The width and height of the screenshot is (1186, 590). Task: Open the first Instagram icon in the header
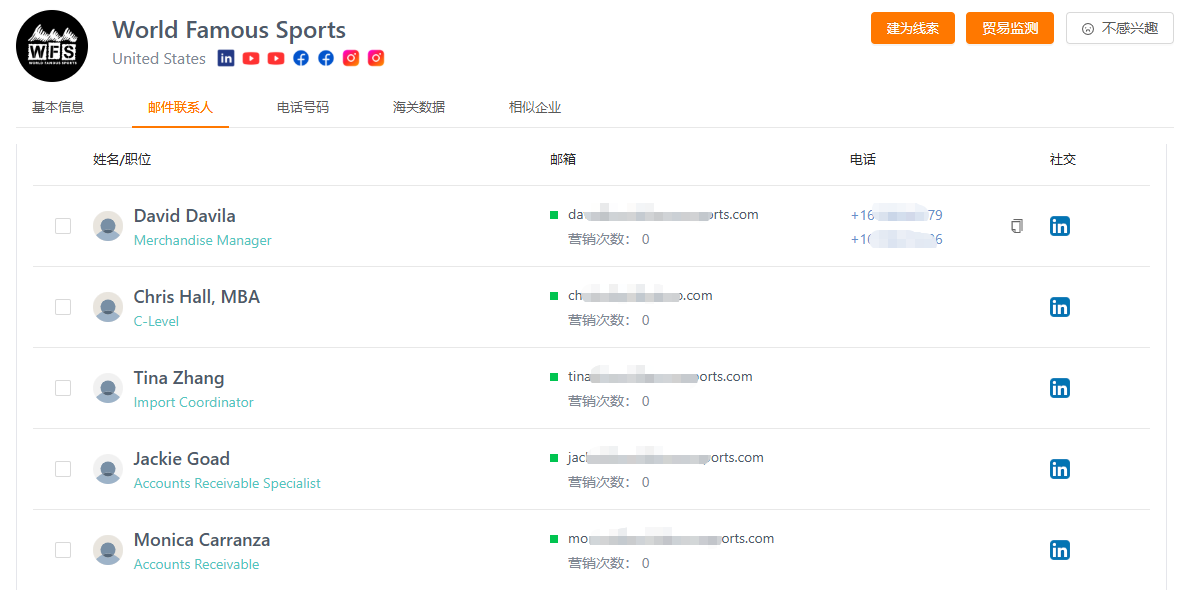point(351,58)
